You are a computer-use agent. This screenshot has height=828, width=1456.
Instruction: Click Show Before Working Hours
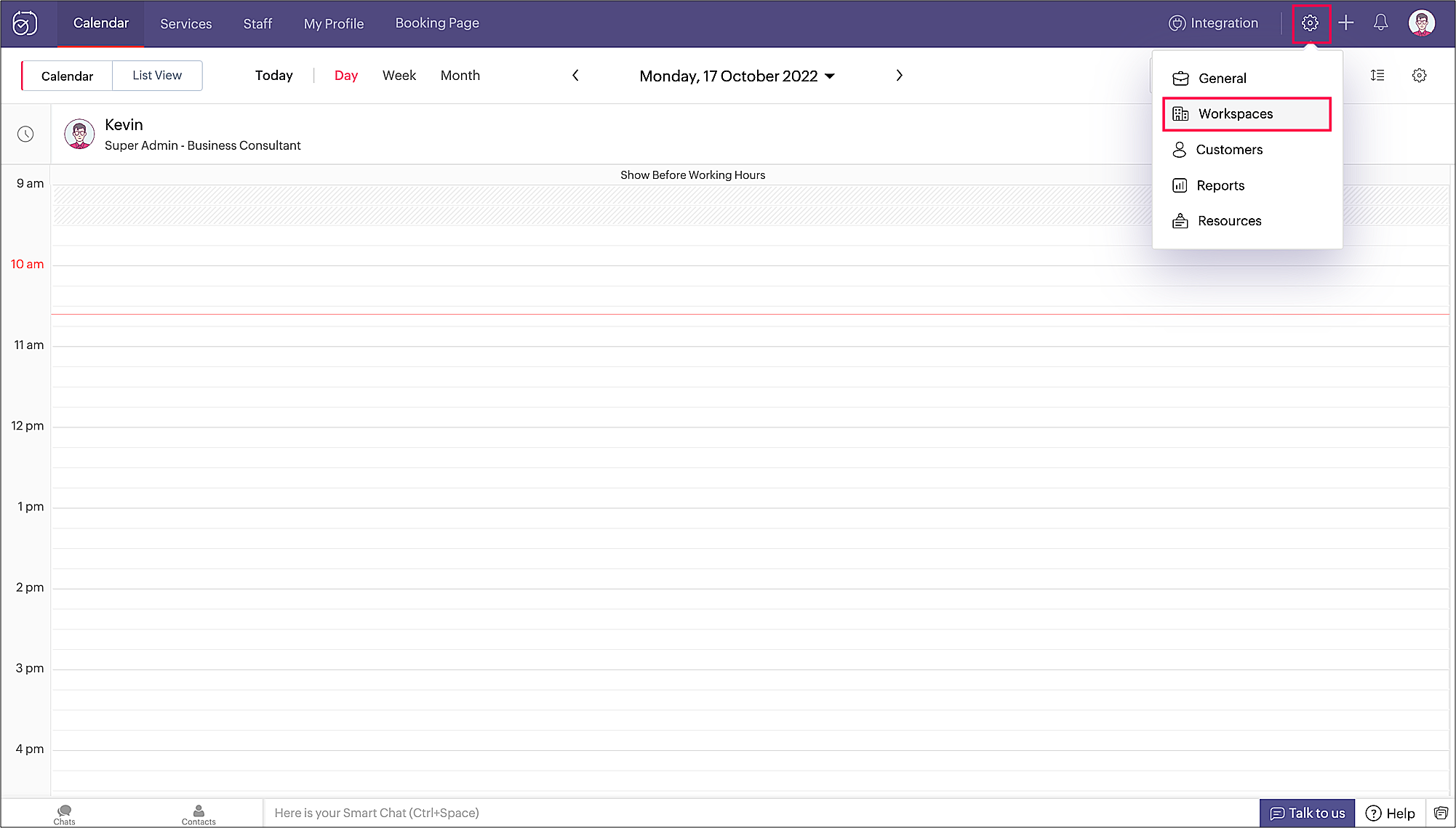[692, 175]
